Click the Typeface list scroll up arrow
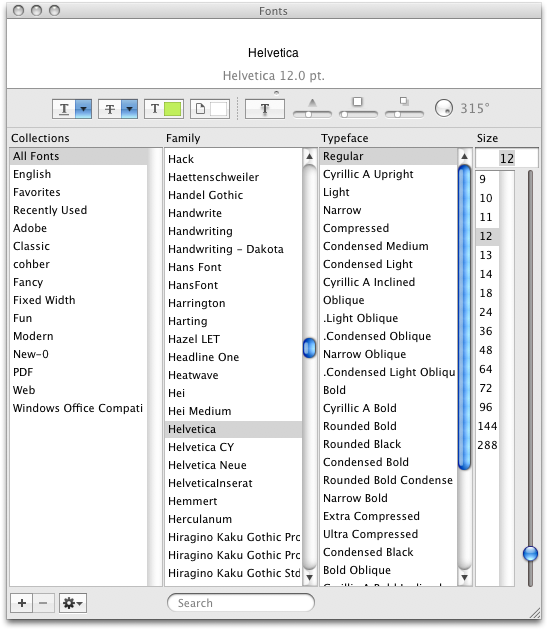The width and height of the screenshot is (548, 630). 464,156
